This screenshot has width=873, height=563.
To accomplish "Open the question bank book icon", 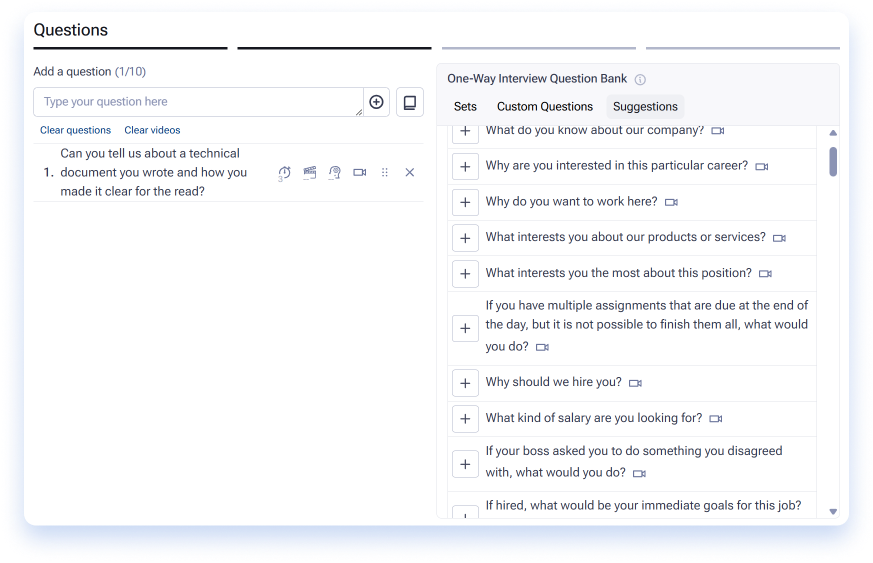I will point(410,102).
